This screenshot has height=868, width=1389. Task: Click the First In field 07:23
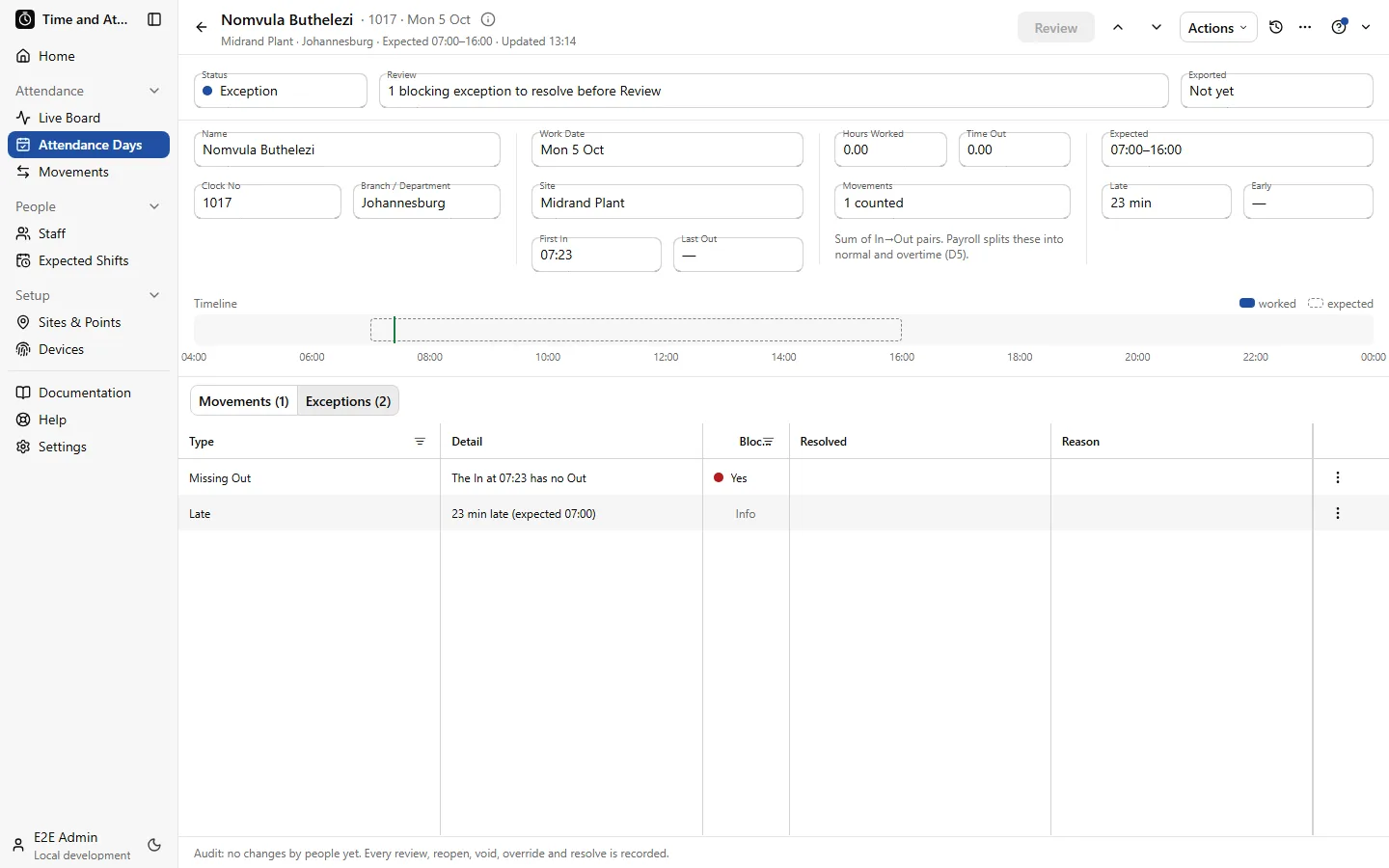[596, 255]
